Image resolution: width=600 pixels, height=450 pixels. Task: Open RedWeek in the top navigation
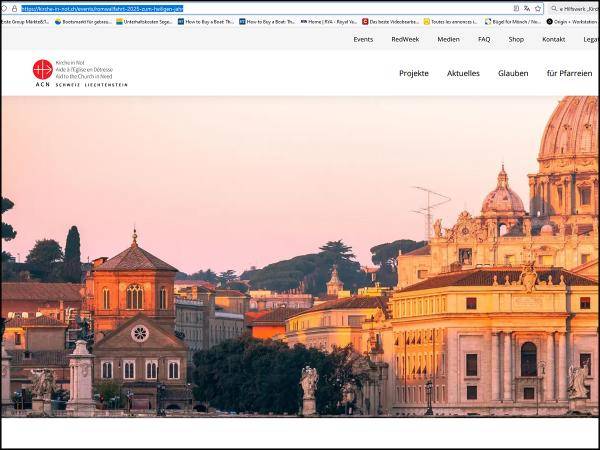pyautogui.click(x=405, y=39)
